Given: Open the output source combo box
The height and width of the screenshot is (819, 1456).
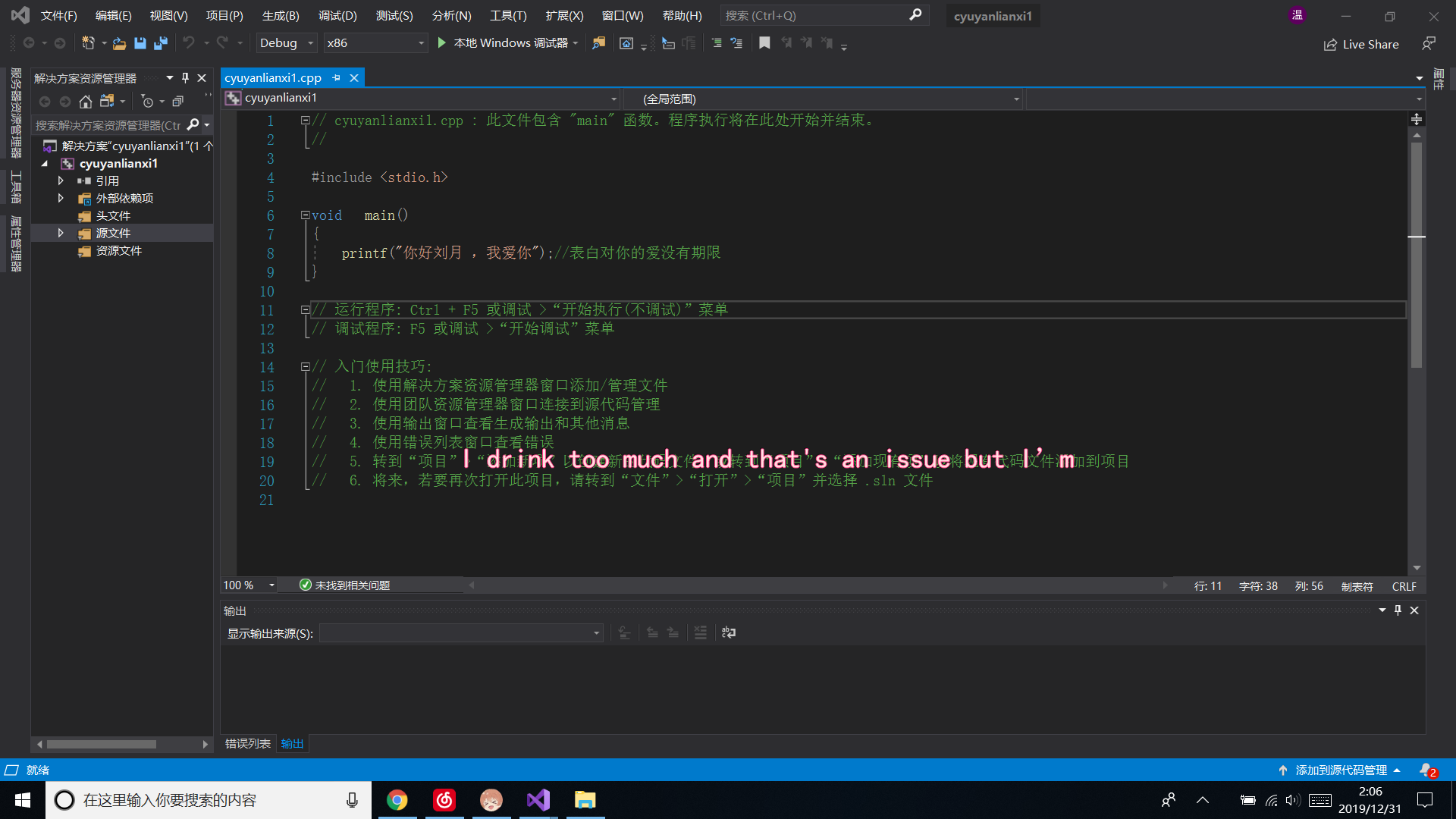Looking at the screenshot, I should tap(461, 632).
